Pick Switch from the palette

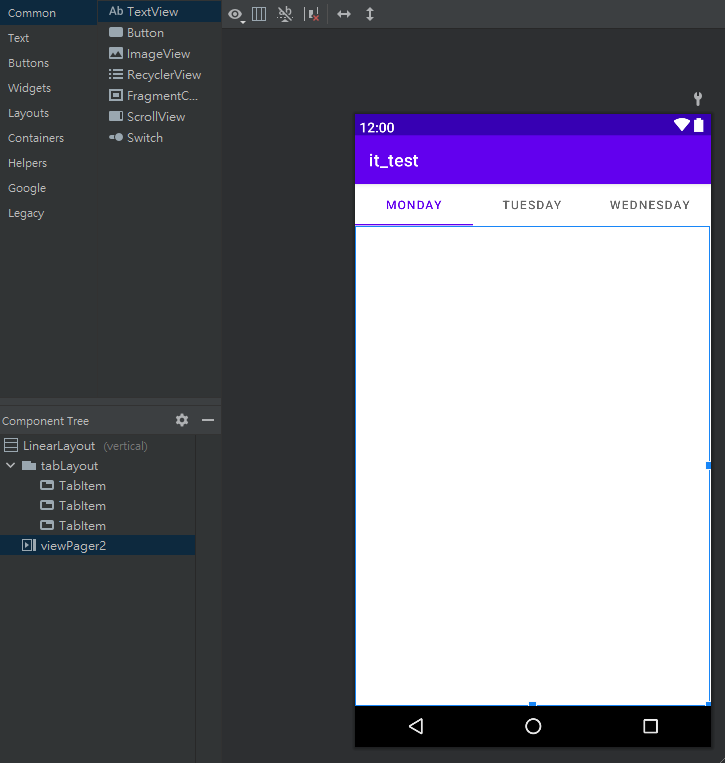point(160,138)
